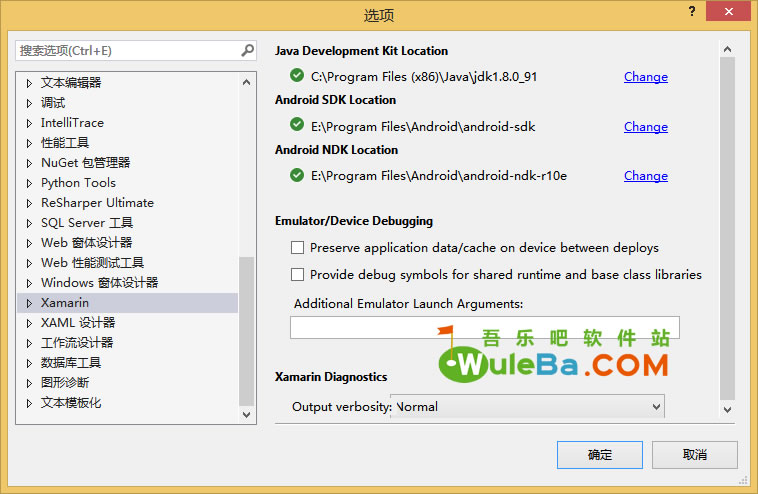Image resolution: width=758 pixels, height=494 pixels.
Task: Click the search magnifier icon
Action: 248,50
